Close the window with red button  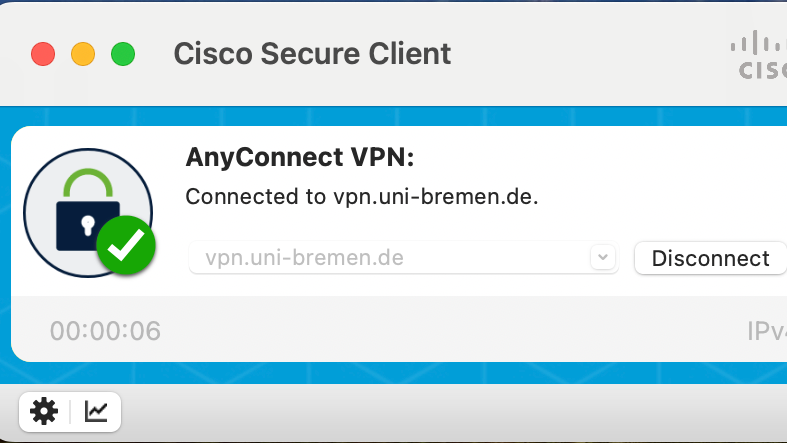coord(43,54)
